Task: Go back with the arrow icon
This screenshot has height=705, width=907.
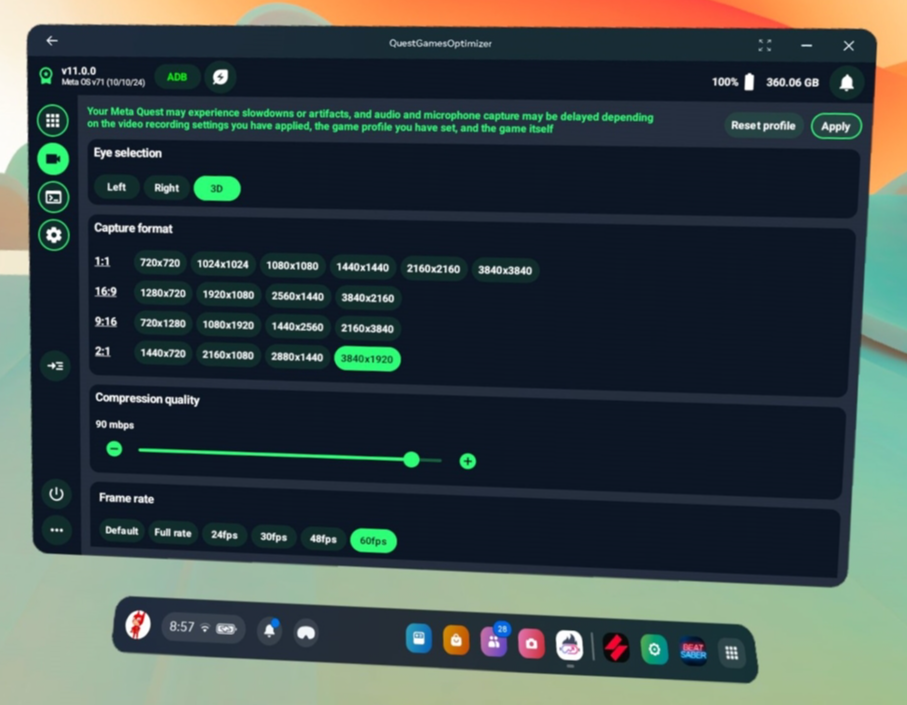Action: tap(52, 40)
